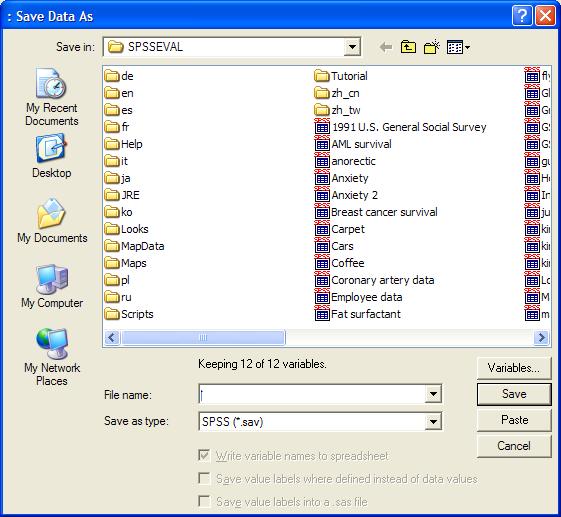The image size is (561, 517).
Task: Select the pl folder
Action: coord(117,280)
